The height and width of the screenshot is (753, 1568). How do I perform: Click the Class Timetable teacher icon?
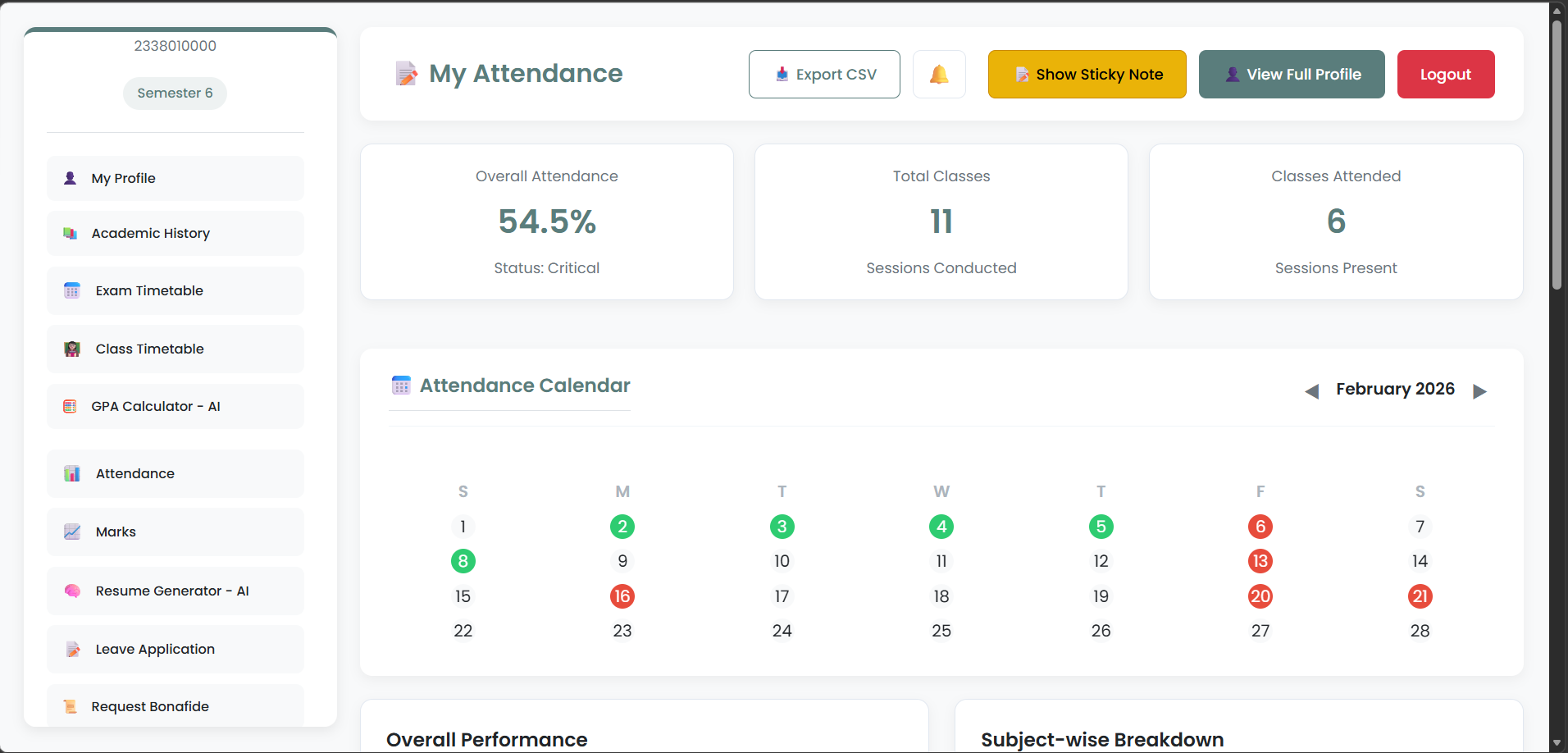click(72, 349)
